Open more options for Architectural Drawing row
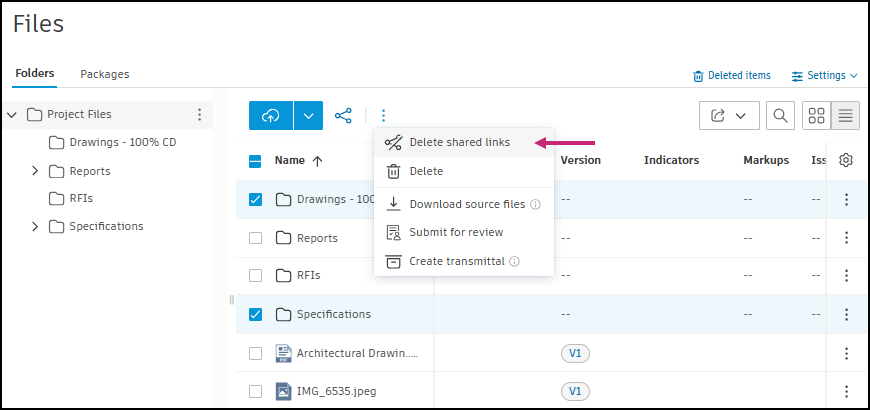Screen dimensions: 870x410 click(x=846, y=353)
